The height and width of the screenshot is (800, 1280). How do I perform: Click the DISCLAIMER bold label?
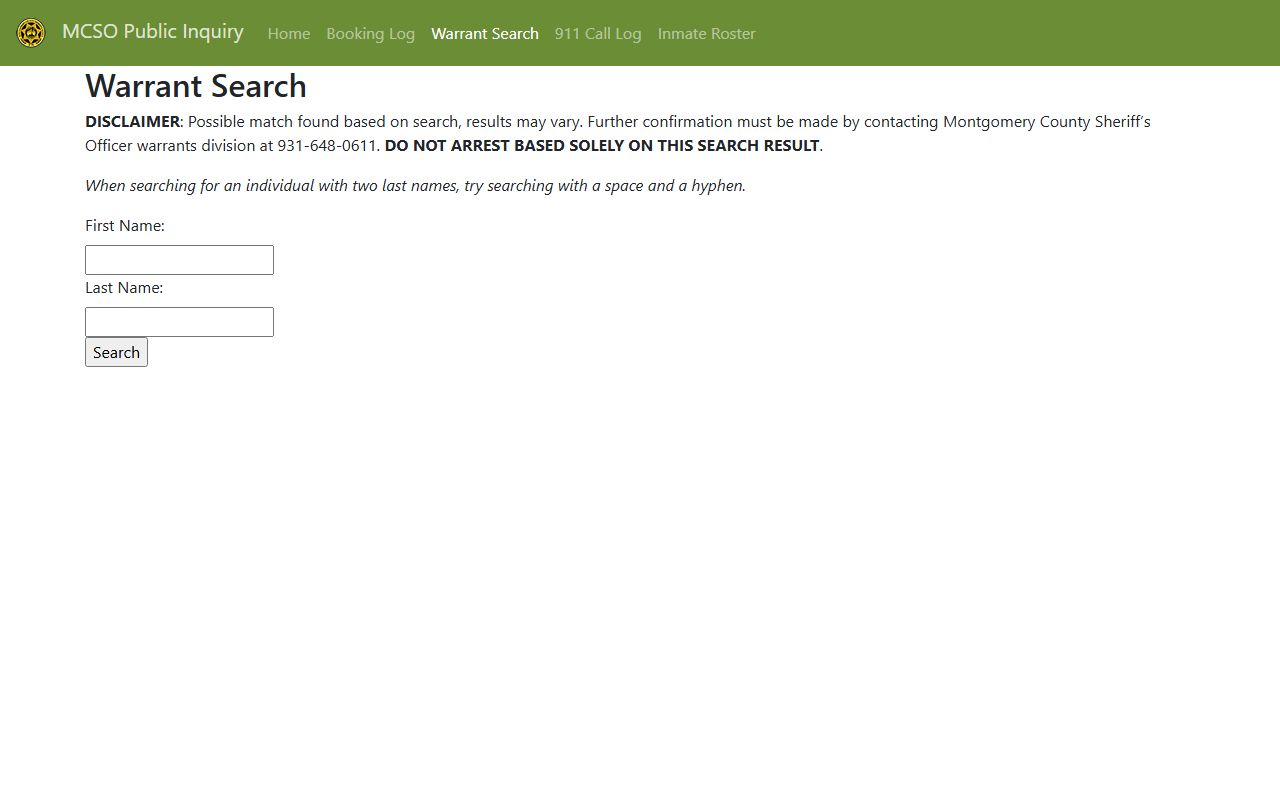(x=132, y=122)
